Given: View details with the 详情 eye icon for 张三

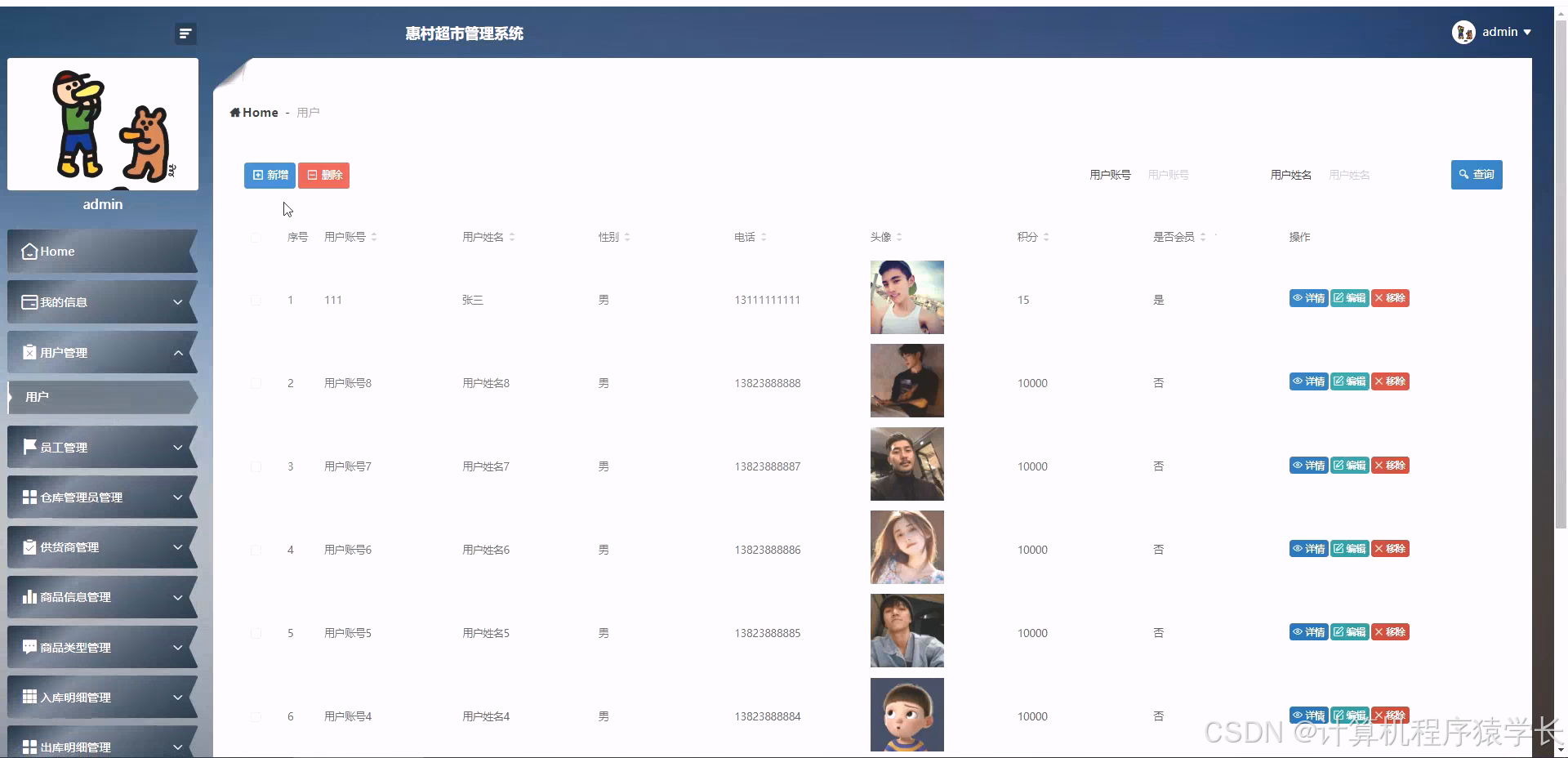Looking at the screenshot, I should pos(1298,298).
